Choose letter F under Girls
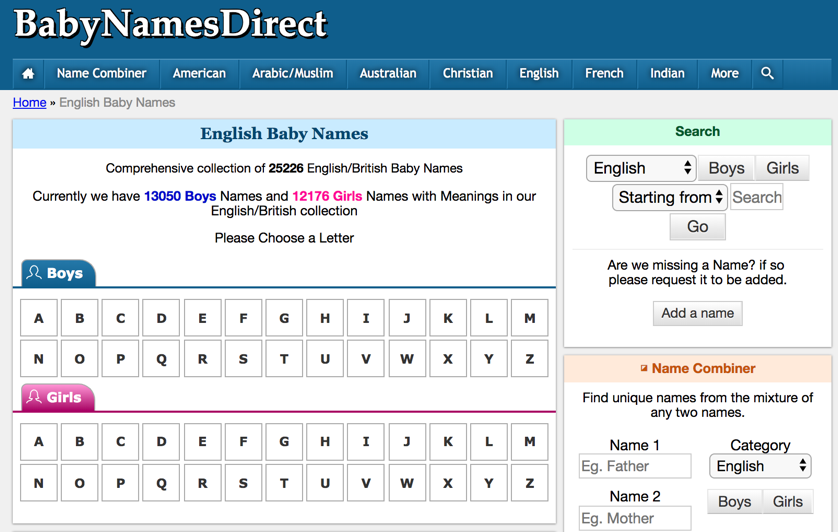Image resolution: width=838 pixels, height=532 pixels. coord(243,442)
